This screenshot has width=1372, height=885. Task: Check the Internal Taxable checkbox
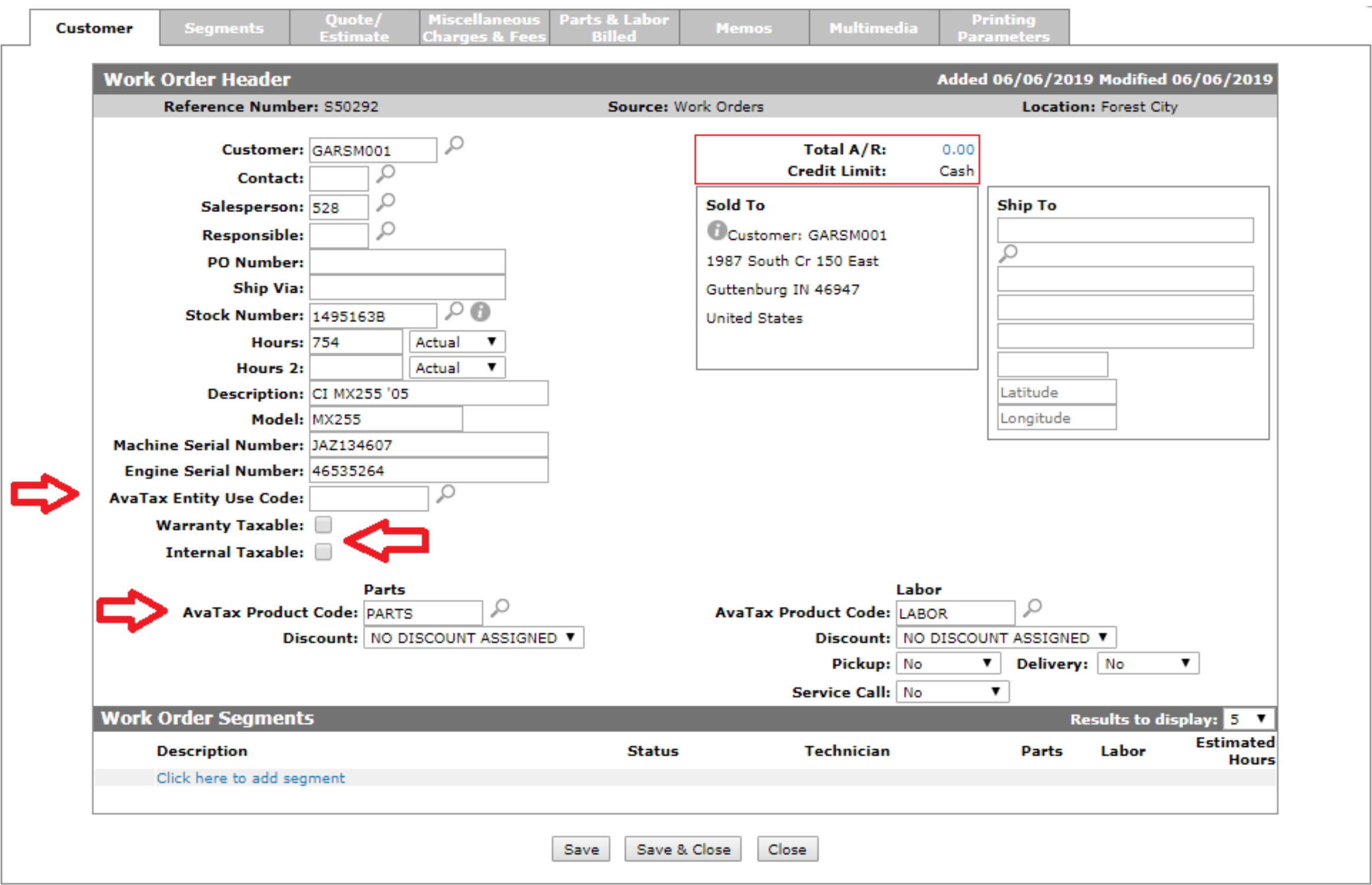click(x=323, y=552)
